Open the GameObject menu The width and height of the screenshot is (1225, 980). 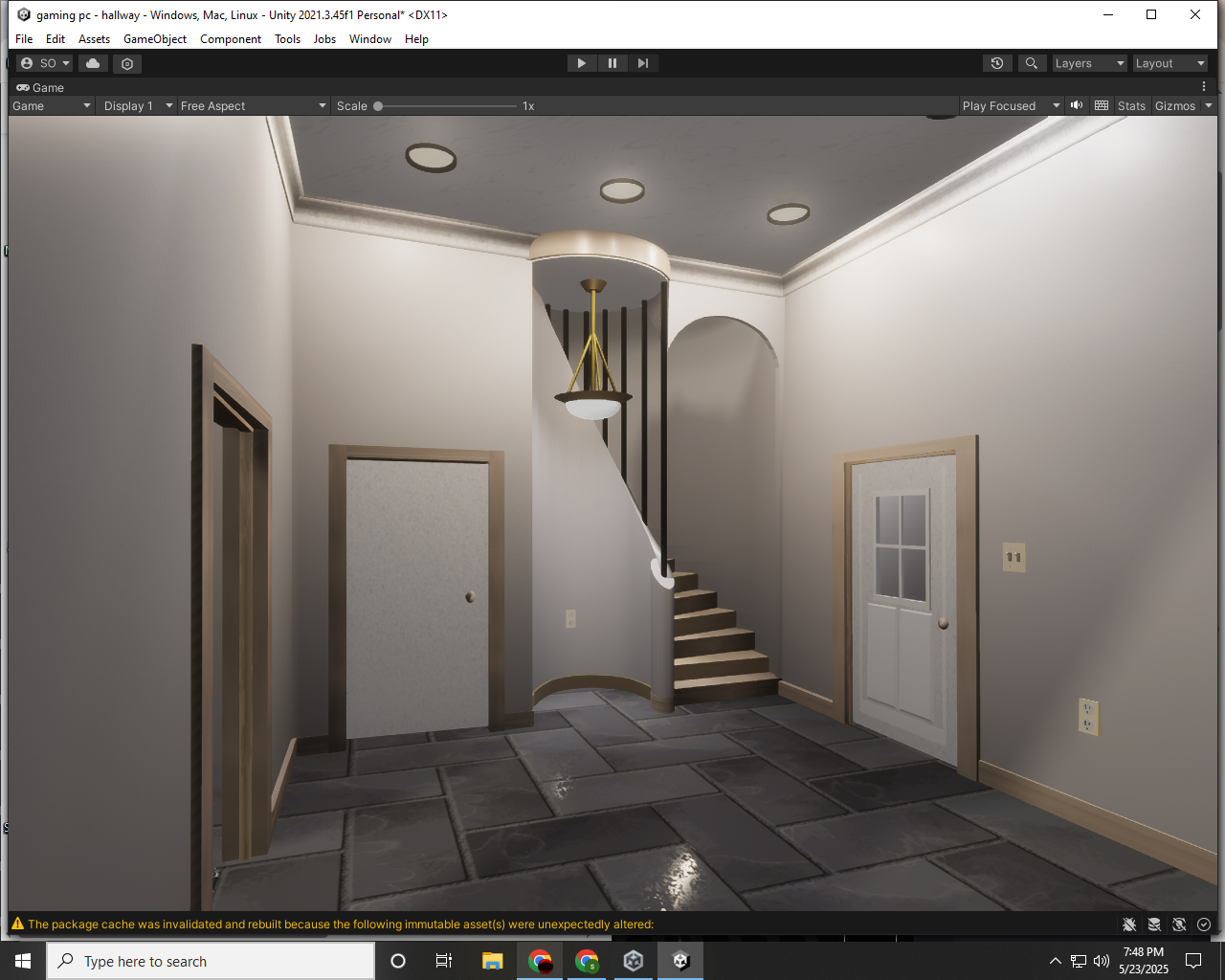(x=155, y=39)
